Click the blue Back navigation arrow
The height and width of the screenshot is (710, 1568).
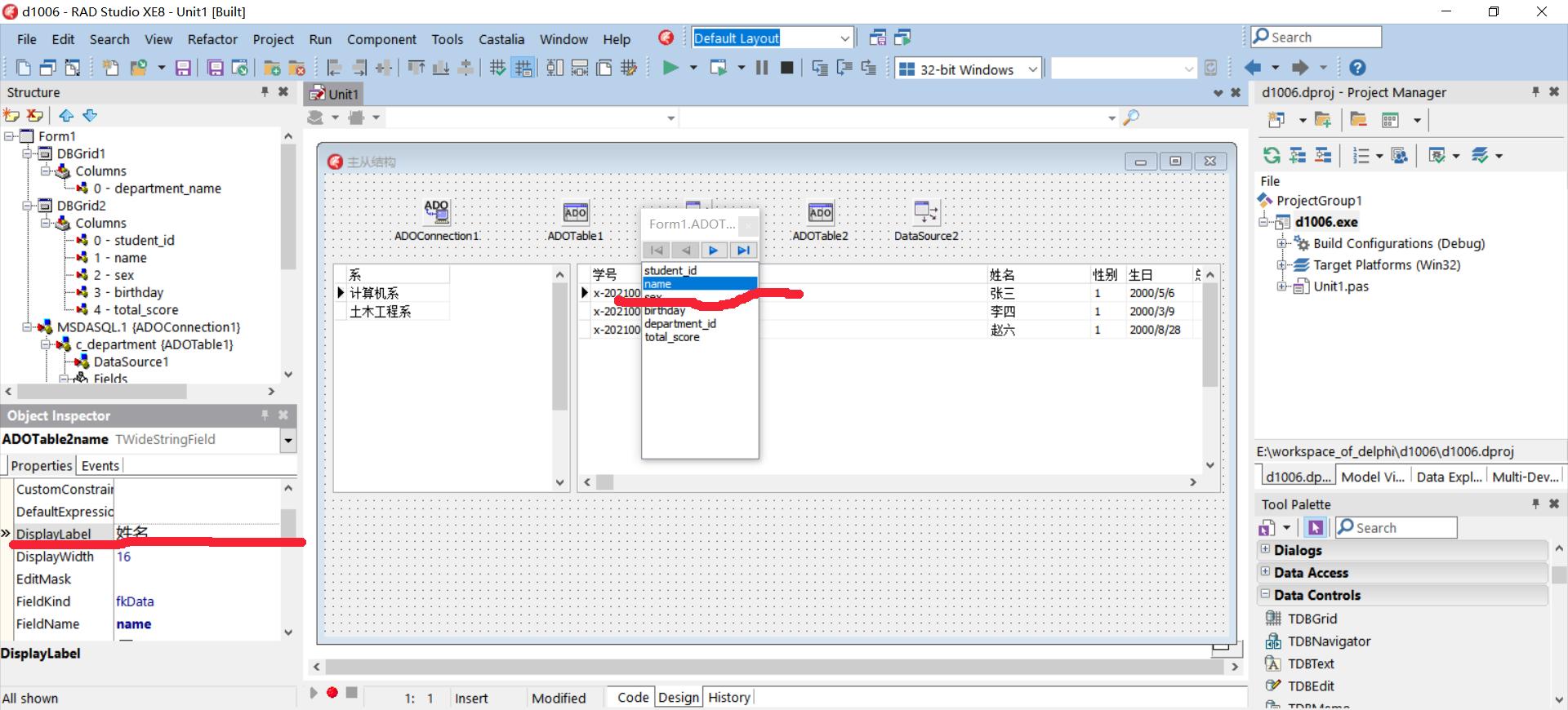pyautogui.click(x=1252, y=68)
